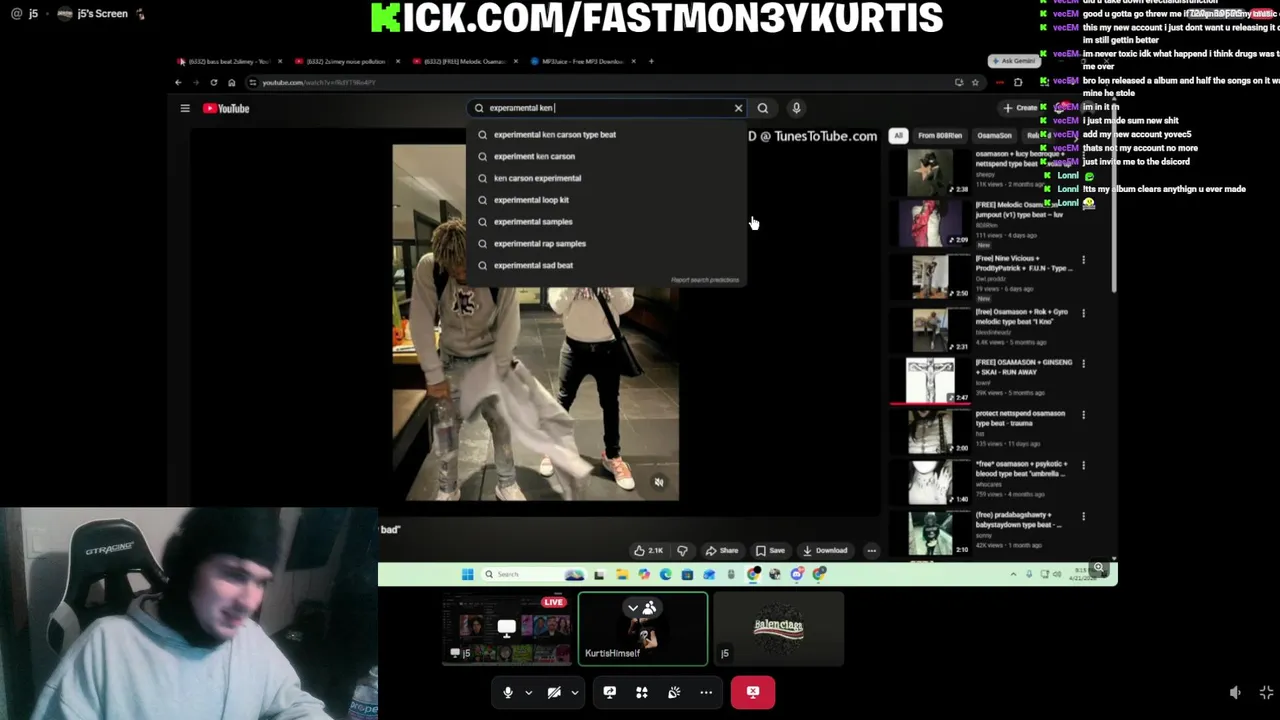Open the YouTube Create button
Screen dimensions: 1280x720
point(1020,108)
